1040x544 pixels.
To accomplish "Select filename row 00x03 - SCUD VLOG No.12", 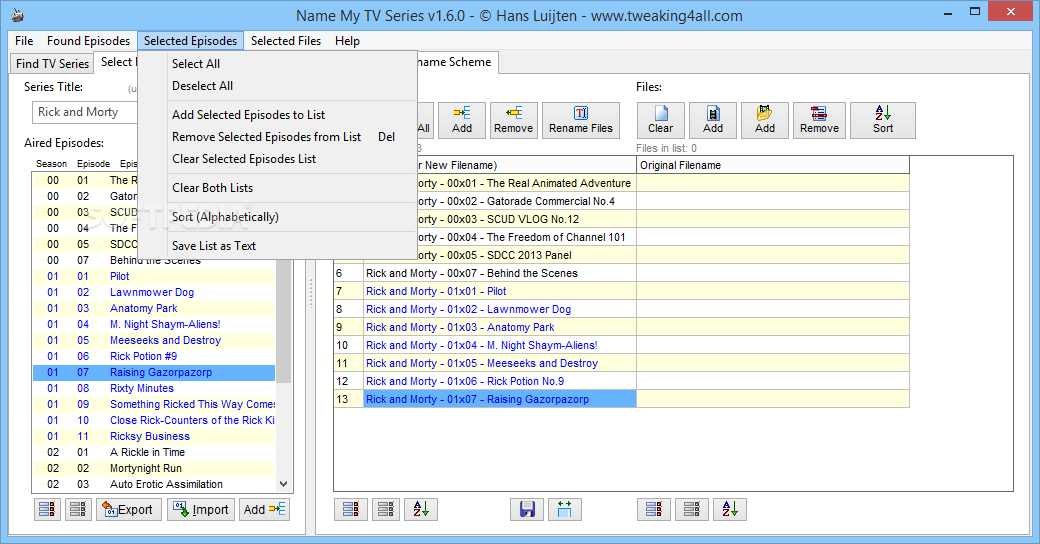I will click(526, 219).
